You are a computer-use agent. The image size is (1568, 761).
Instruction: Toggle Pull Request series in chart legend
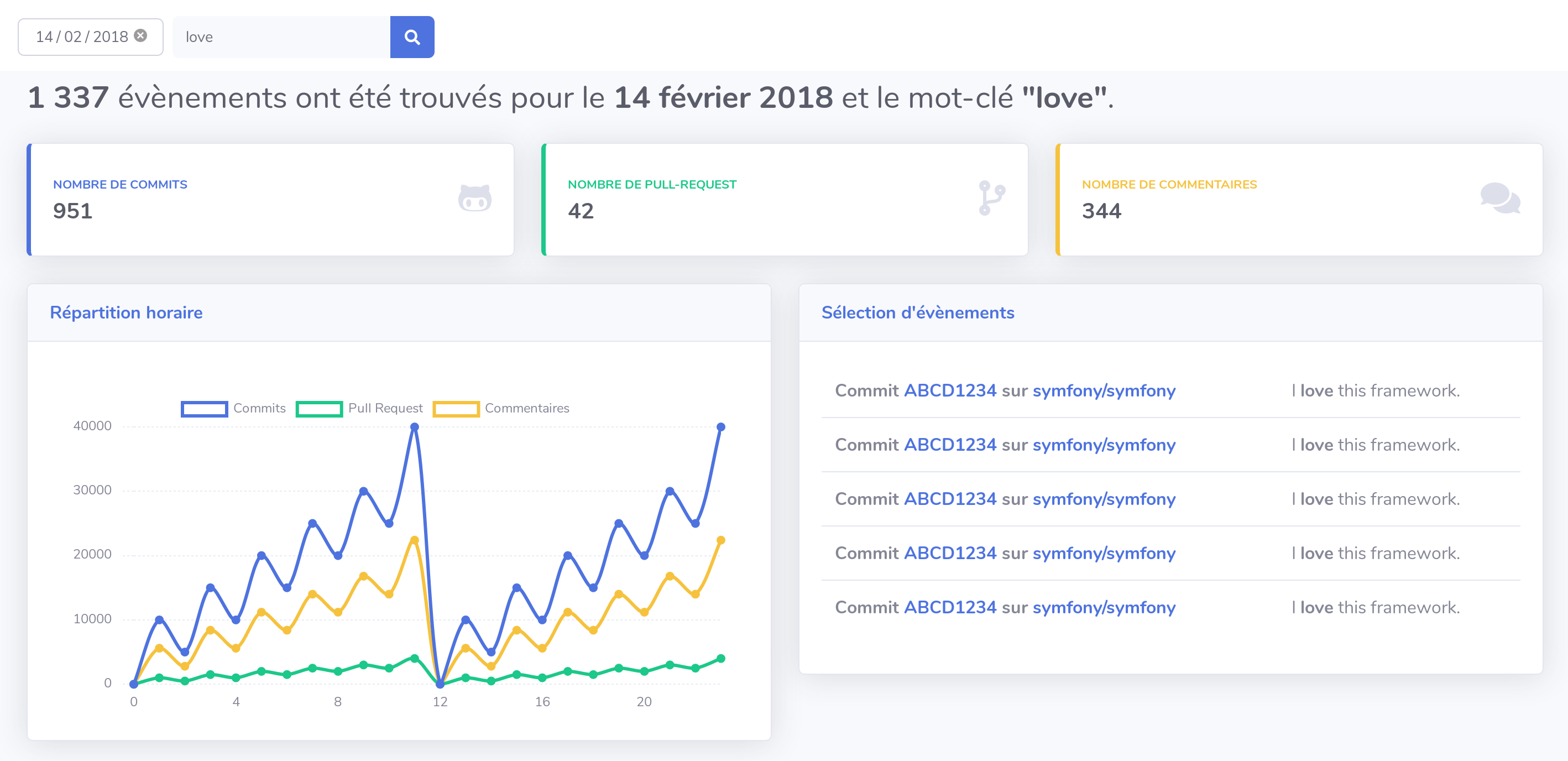pos(385,409)
